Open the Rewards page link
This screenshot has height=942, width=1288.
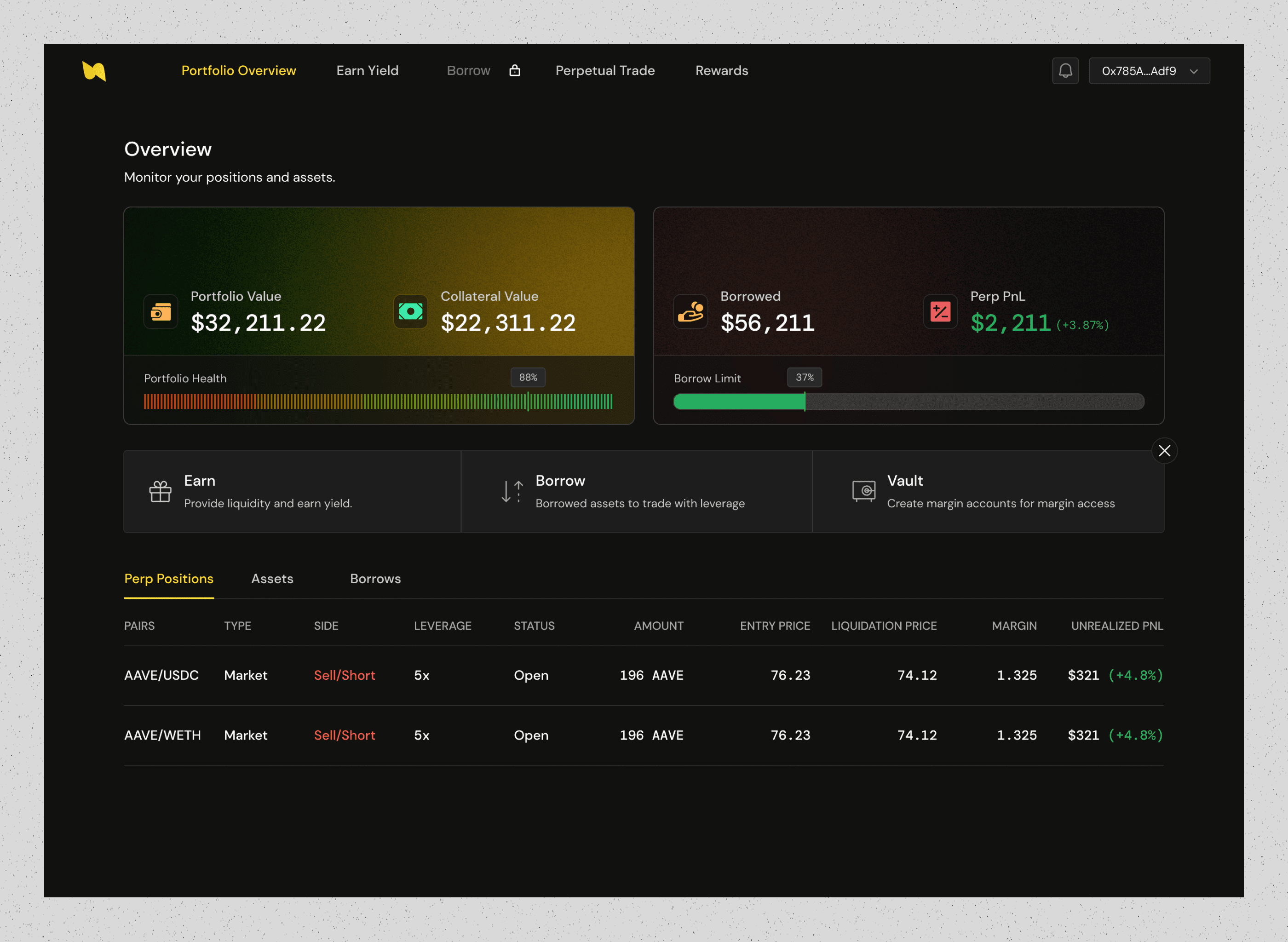[x=721, y=71]
